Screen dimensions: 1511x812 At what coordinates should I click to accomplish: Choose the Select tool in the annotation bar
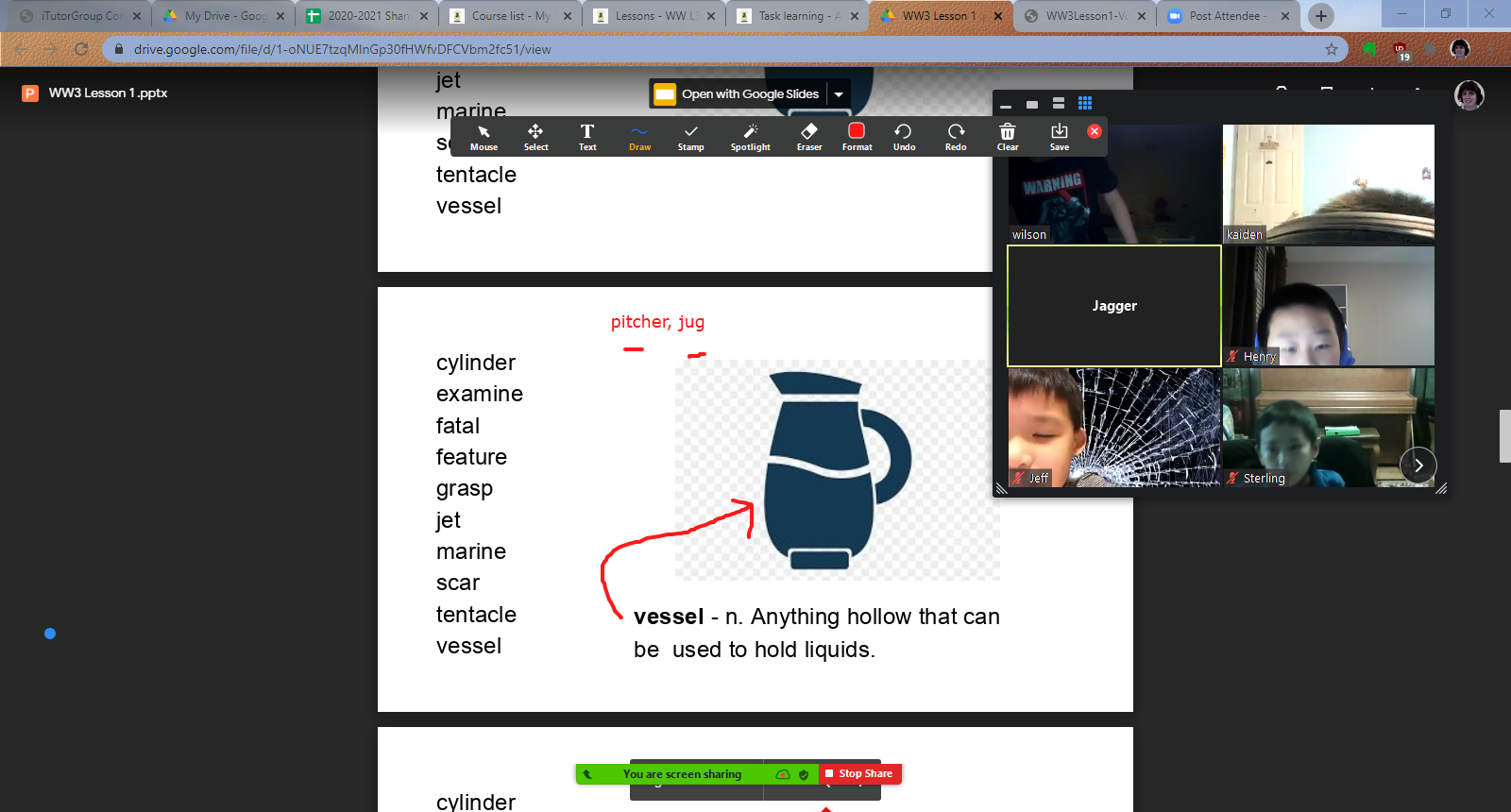pos(535,137)
